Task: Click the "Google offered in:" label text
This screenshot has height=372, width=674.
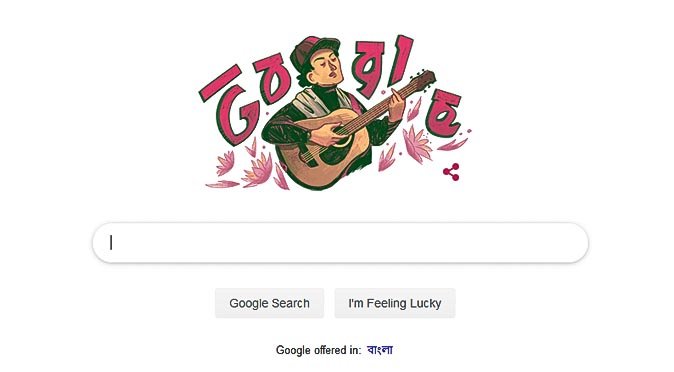Action: pyautogui.click(x=319, y=350)
